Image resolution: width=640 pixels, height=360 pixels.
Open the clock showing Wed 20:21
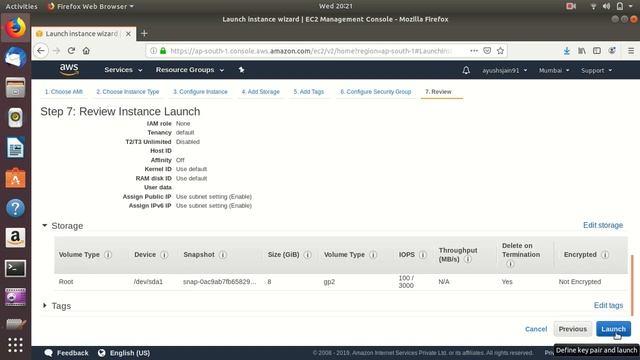tap(336, 6)
